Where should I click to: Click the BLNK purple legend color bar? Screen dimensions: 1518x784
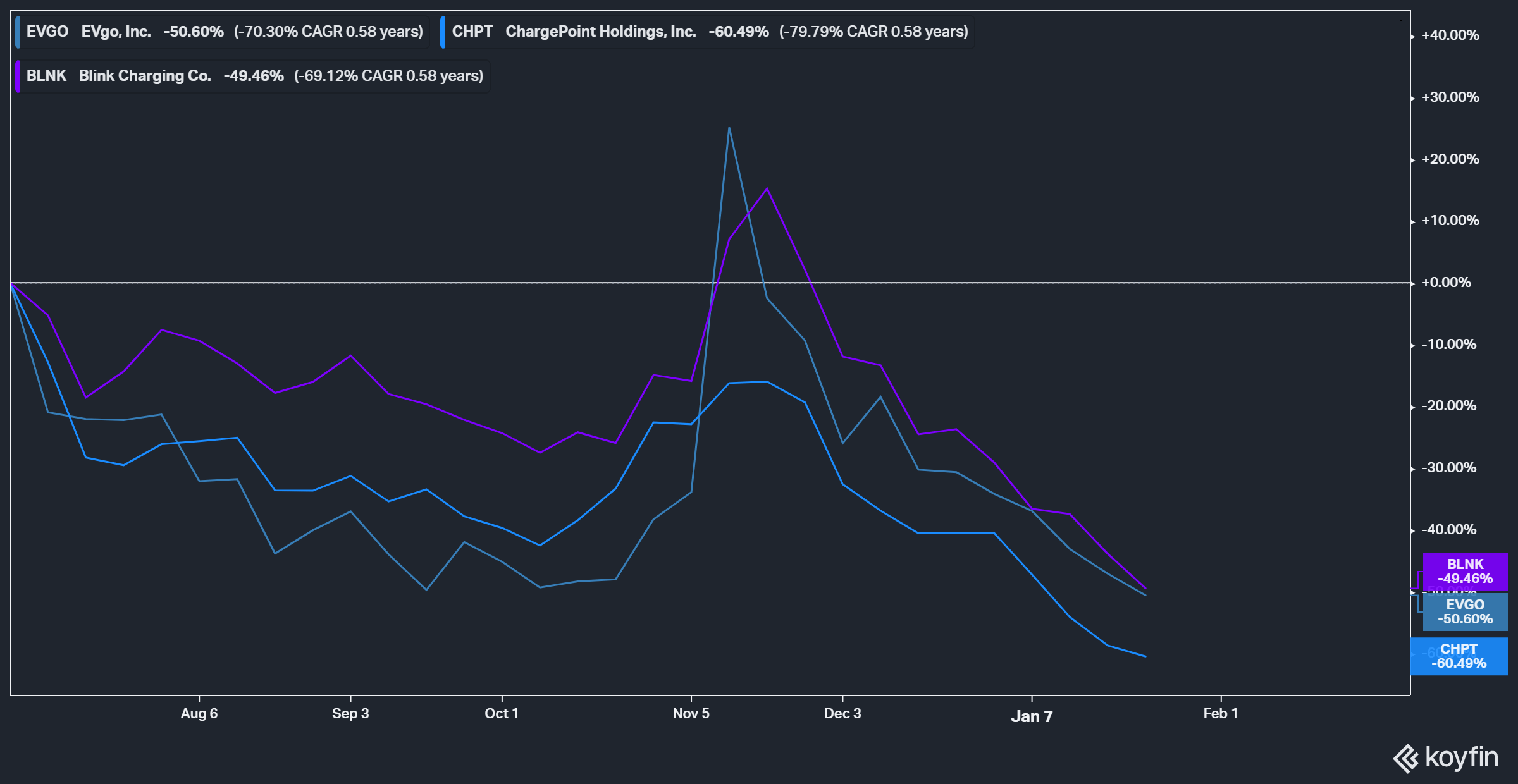pos(18,77)
